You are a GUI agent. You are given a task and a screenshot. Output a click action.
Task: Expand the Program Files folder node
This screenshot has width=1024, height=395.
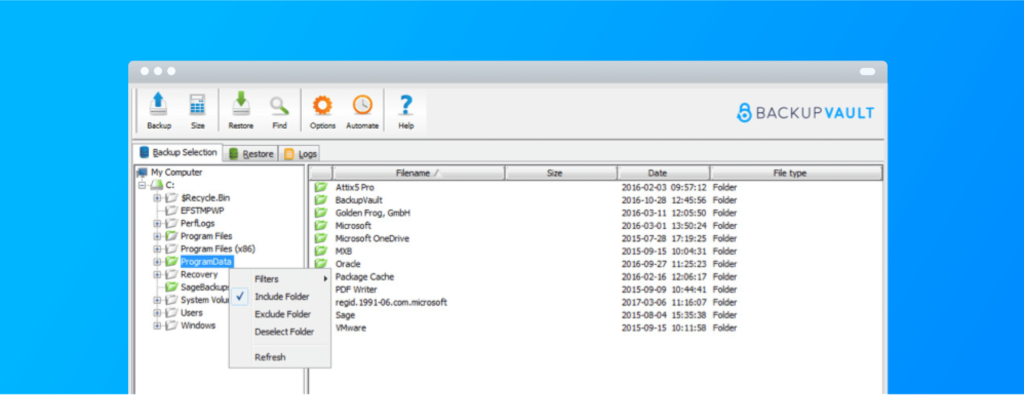pyautogui.click(x=157, y=236)
